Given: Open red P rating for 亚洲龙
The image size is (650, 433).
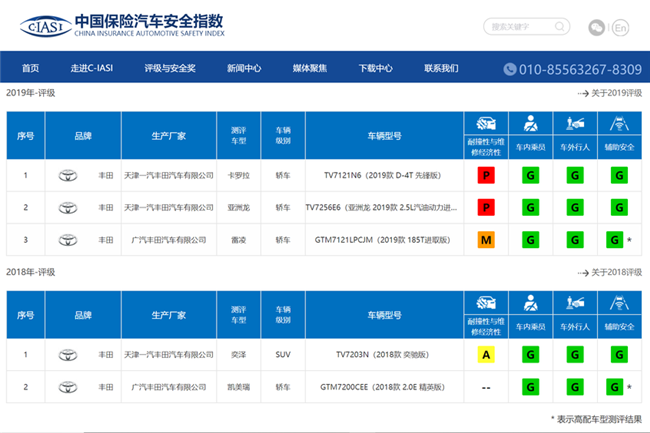Looking at the screenshot, I should click(x=486, y=207).
